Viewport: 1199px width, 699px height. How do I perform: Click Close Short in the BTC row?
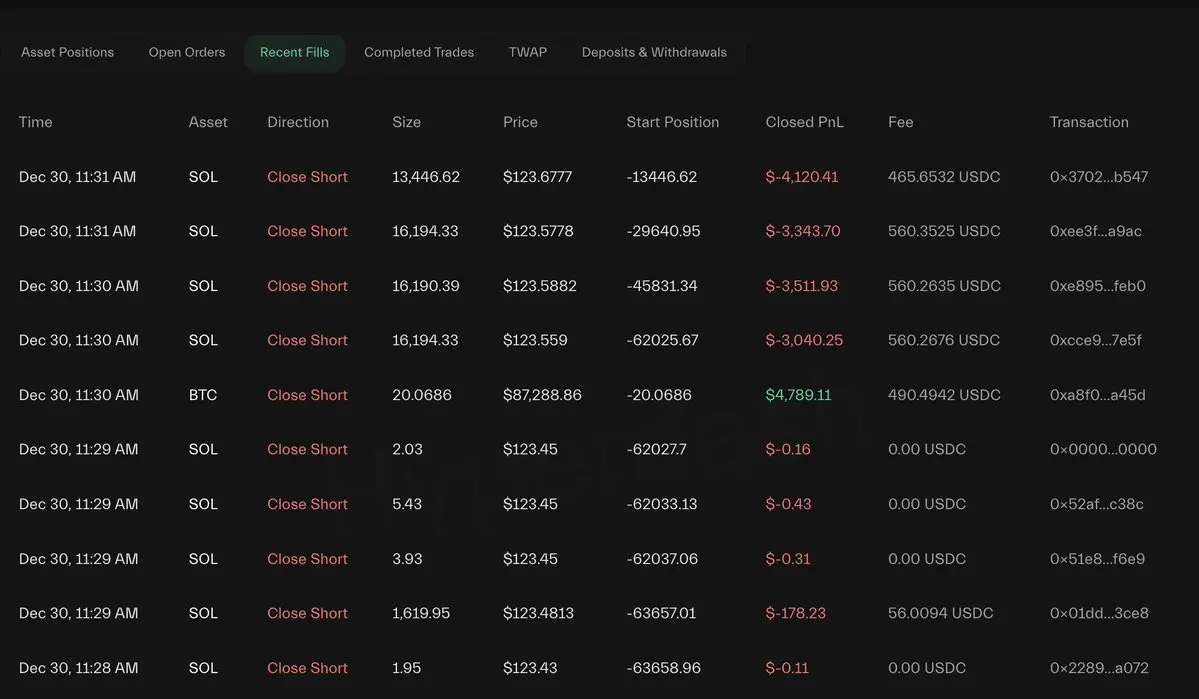click(307, 395)
